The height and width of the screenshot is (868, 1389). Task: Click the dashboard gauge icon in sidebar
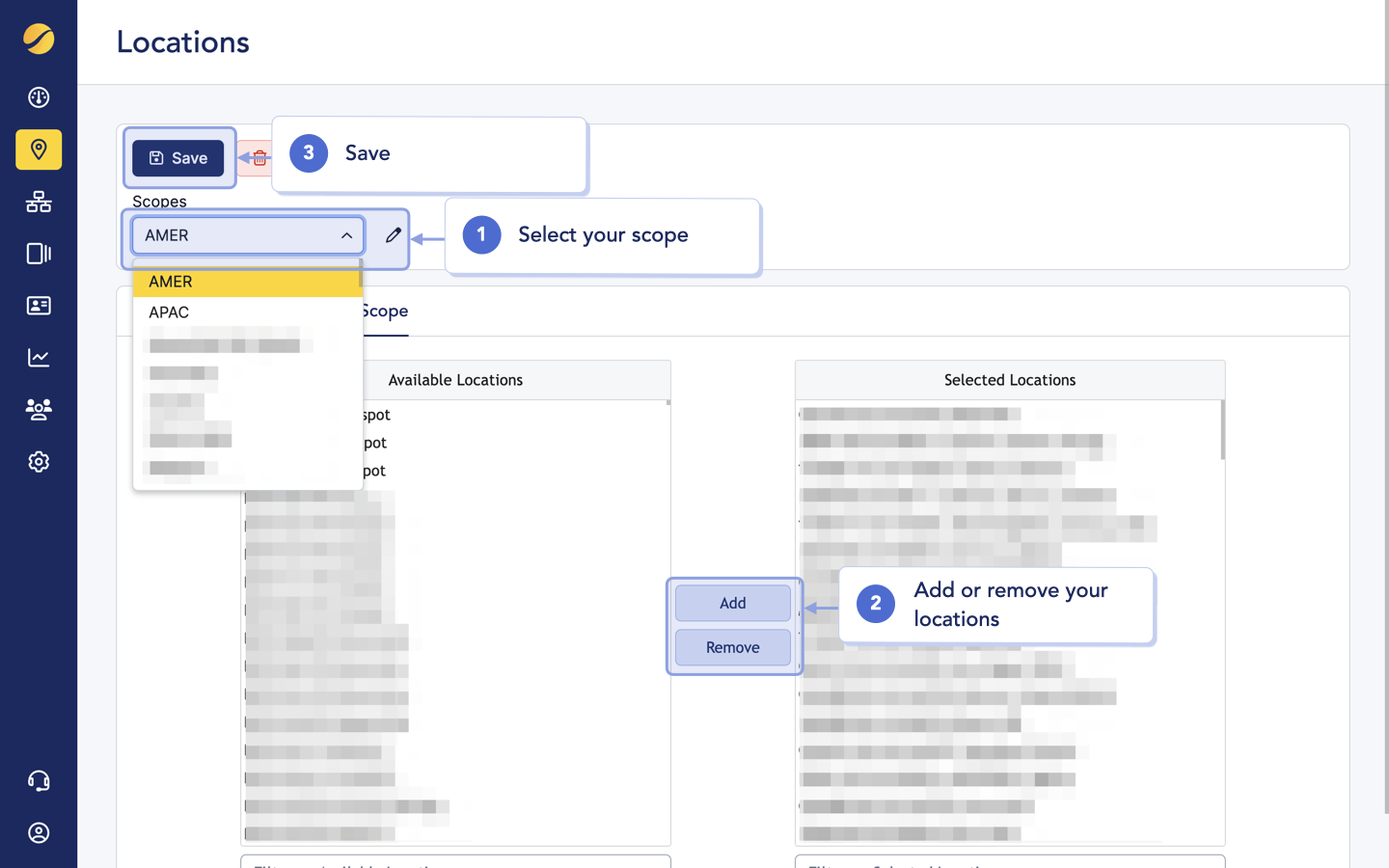click(39, 97)
